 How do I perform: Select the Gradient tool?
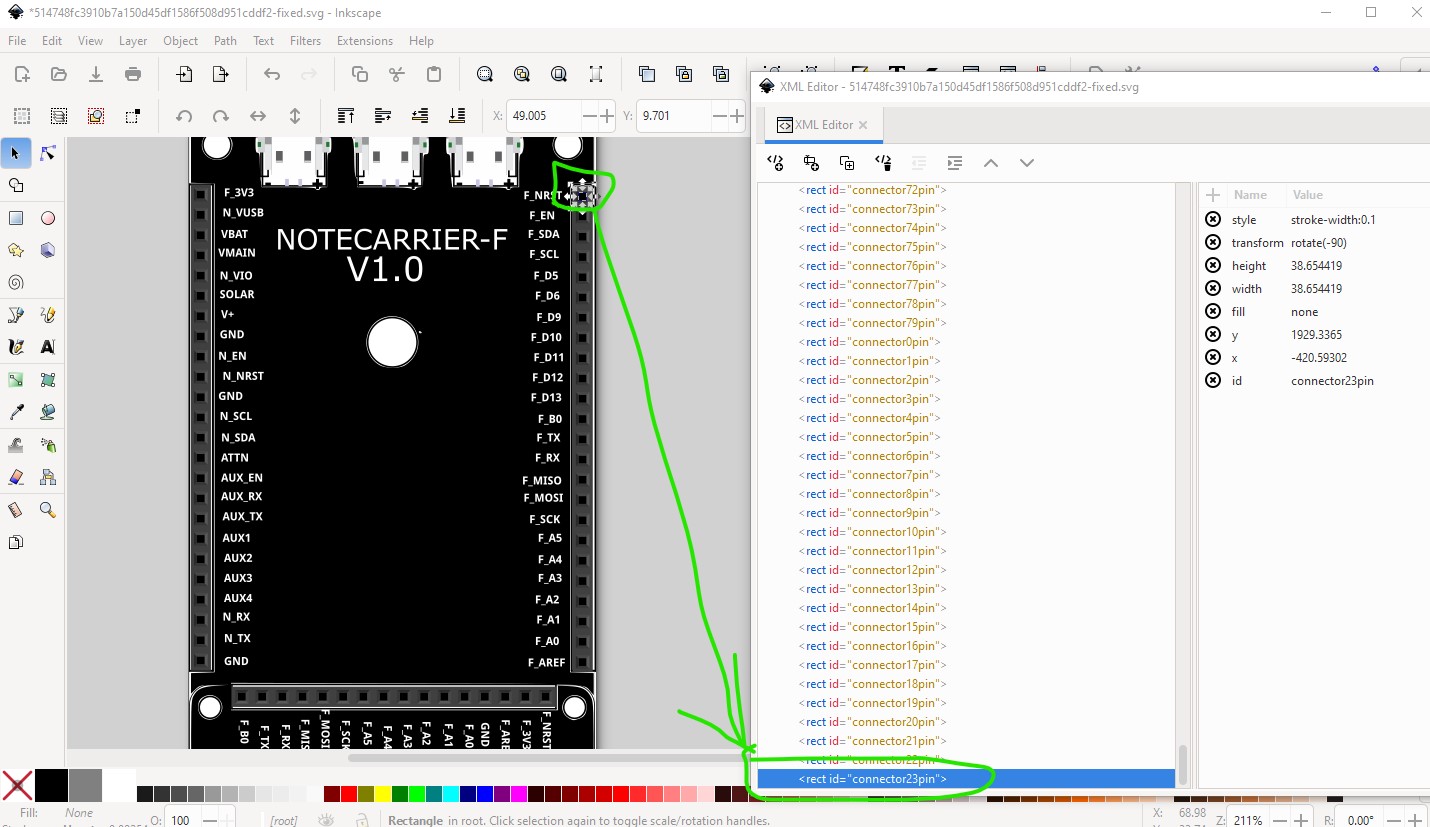[x=15, y=380]
